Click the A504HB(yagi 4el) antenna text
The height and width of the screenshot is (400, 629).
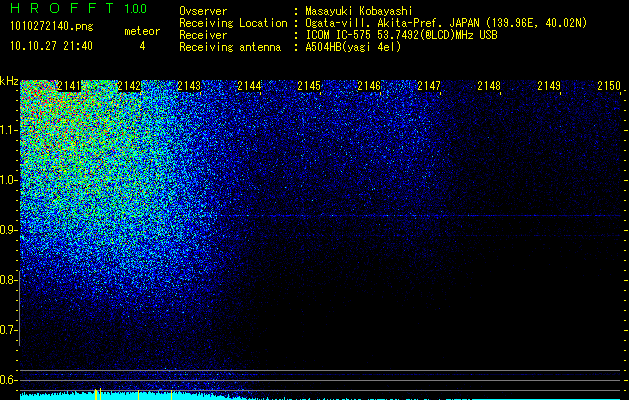(x=353, y=47)
